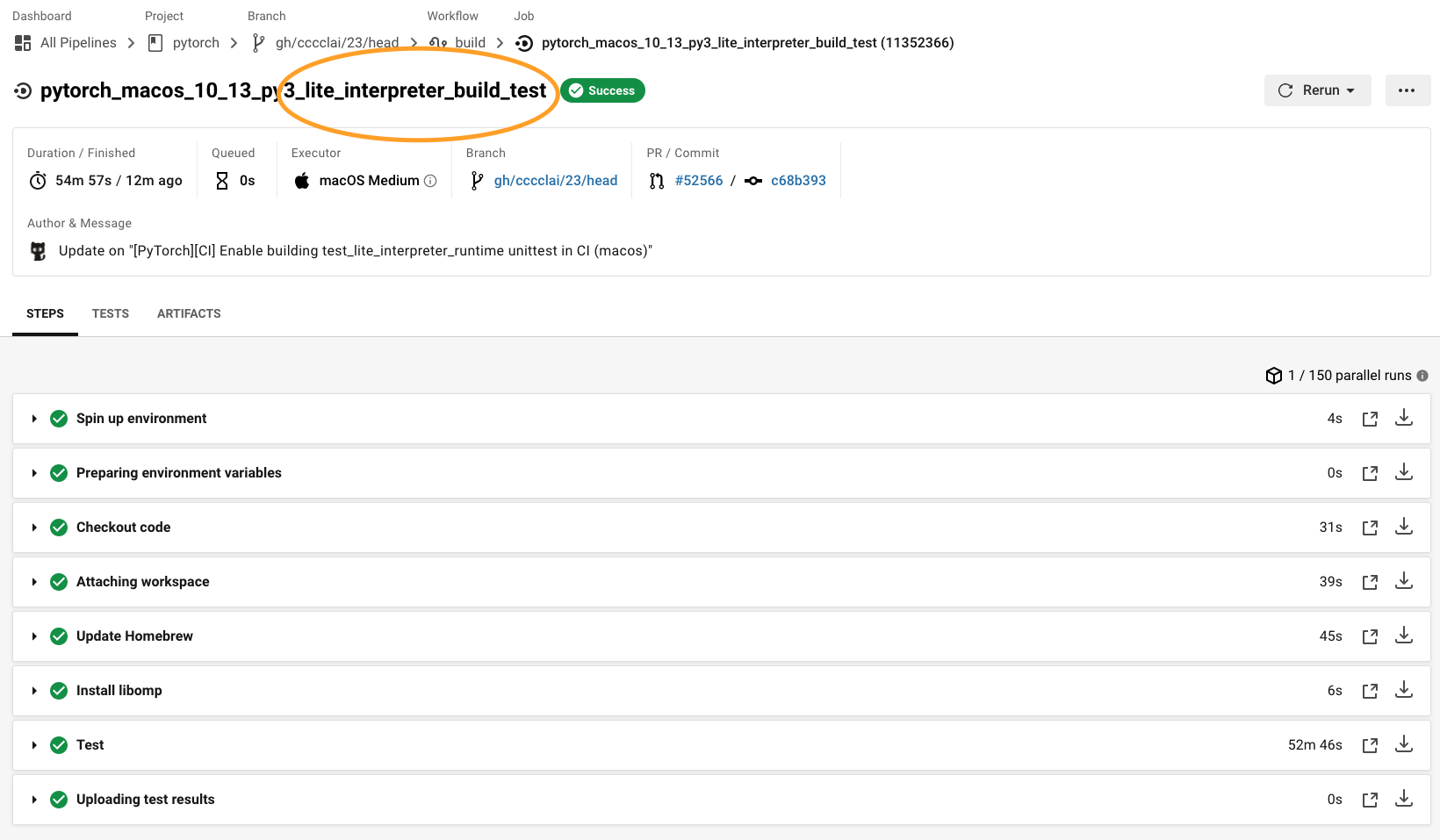Expand the Checkout code step

tap(34, 528)
